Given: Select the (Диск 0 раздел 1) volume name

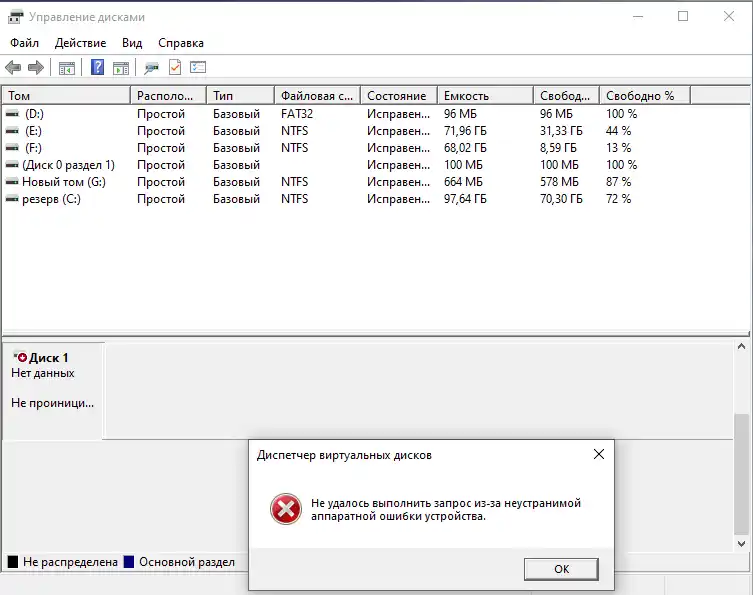Looking at the screenshot, I should 68,165.
